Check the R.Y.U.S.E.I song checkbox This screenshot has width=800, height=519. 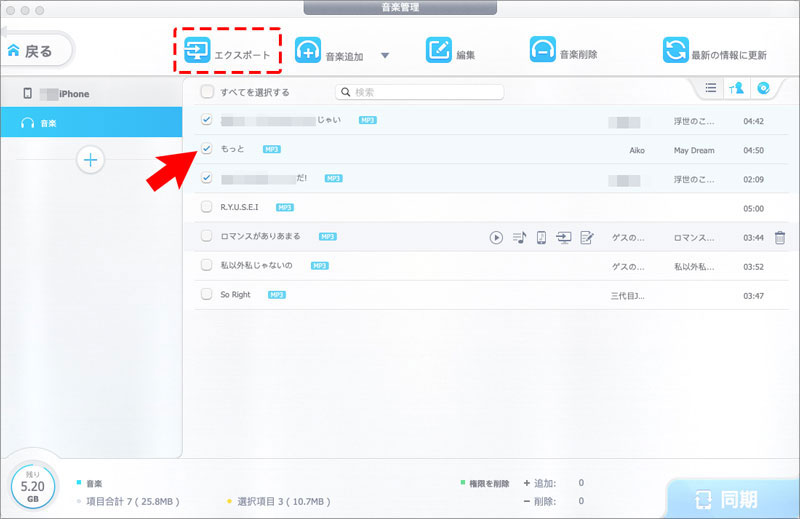207,207
